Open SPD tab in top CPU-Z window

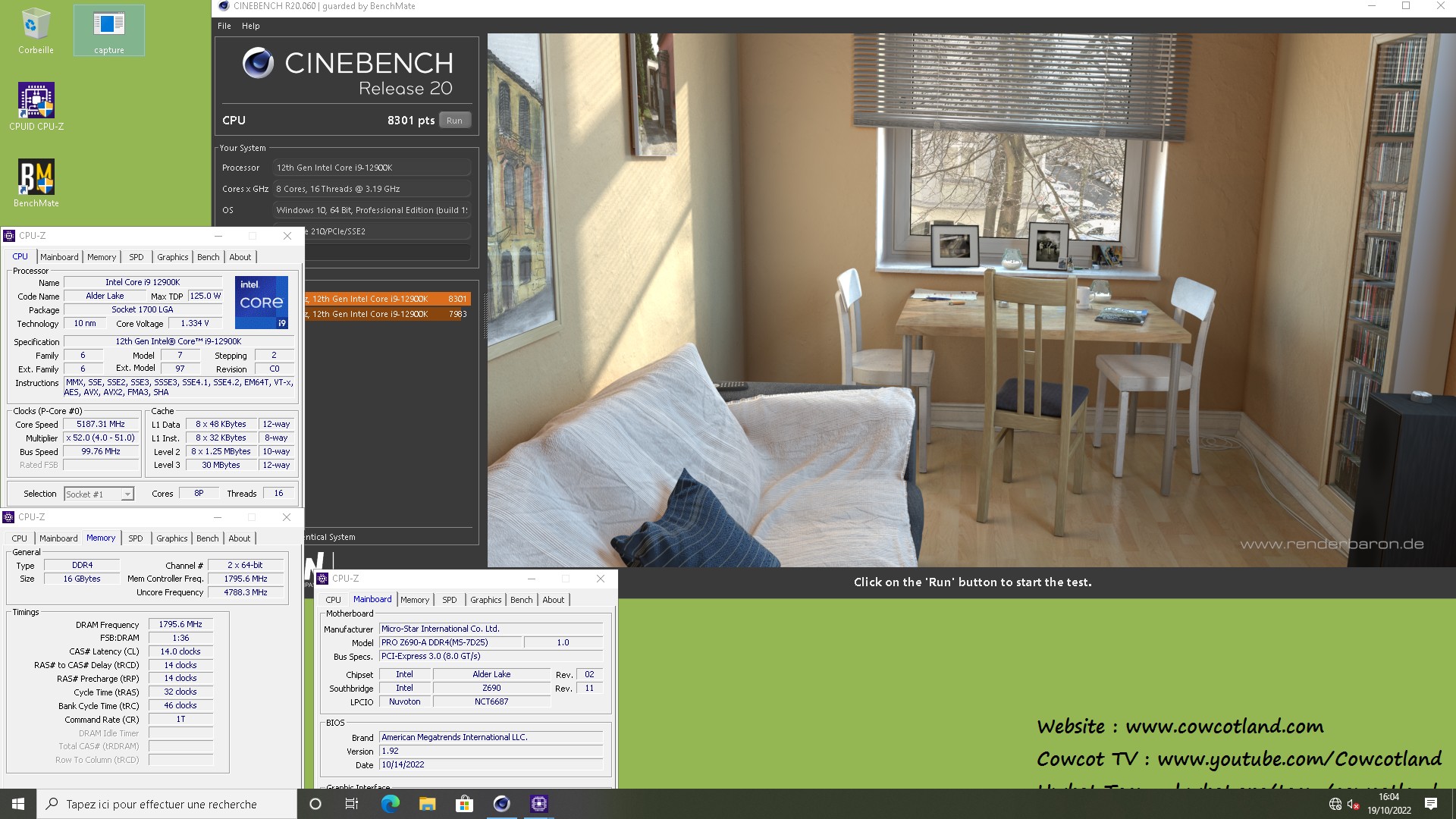[x=136, y=257]
